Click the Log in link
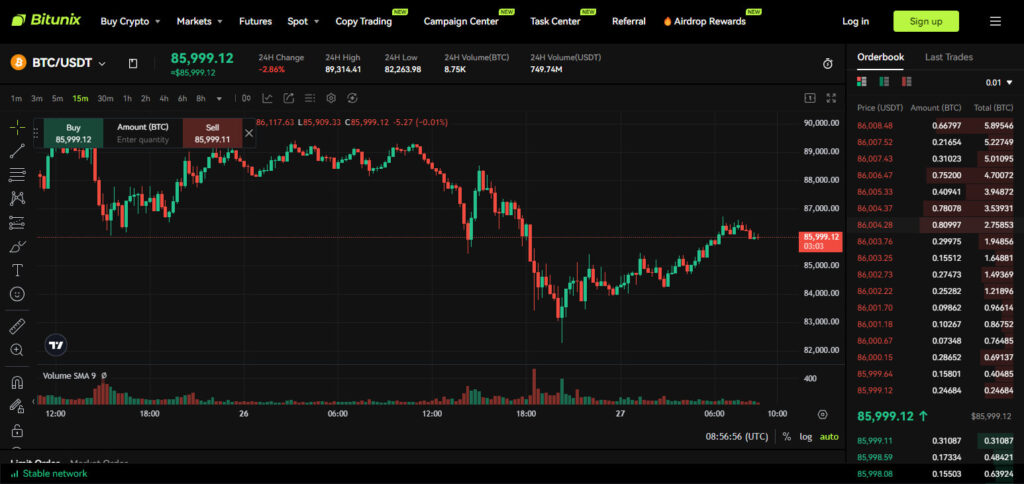Screen dimensions: 1024x484 (856, 22)
